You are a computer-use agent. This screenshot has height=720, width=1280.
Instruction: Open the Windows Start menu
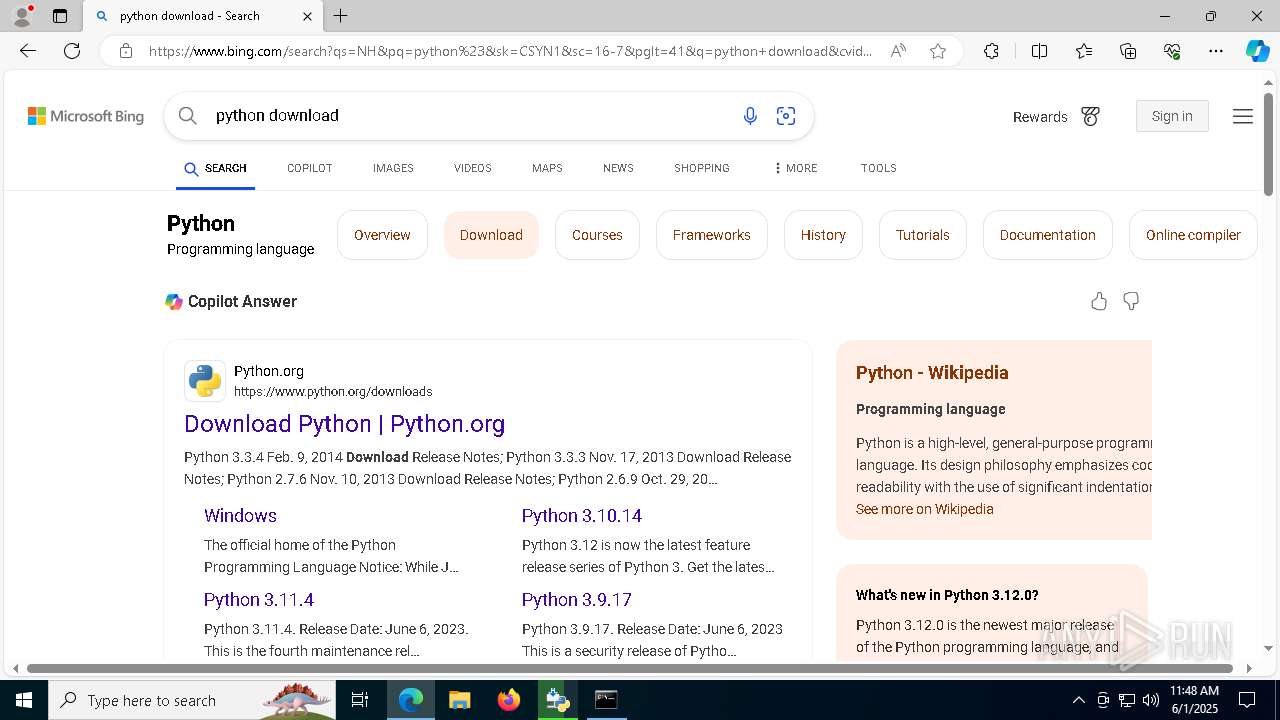(x=24, y=700)
